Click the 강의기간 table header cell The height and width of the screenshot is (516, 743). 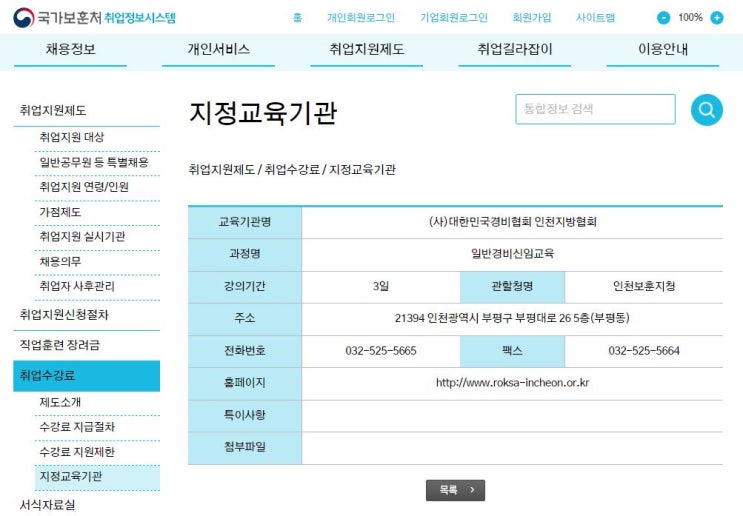(245, 286)
